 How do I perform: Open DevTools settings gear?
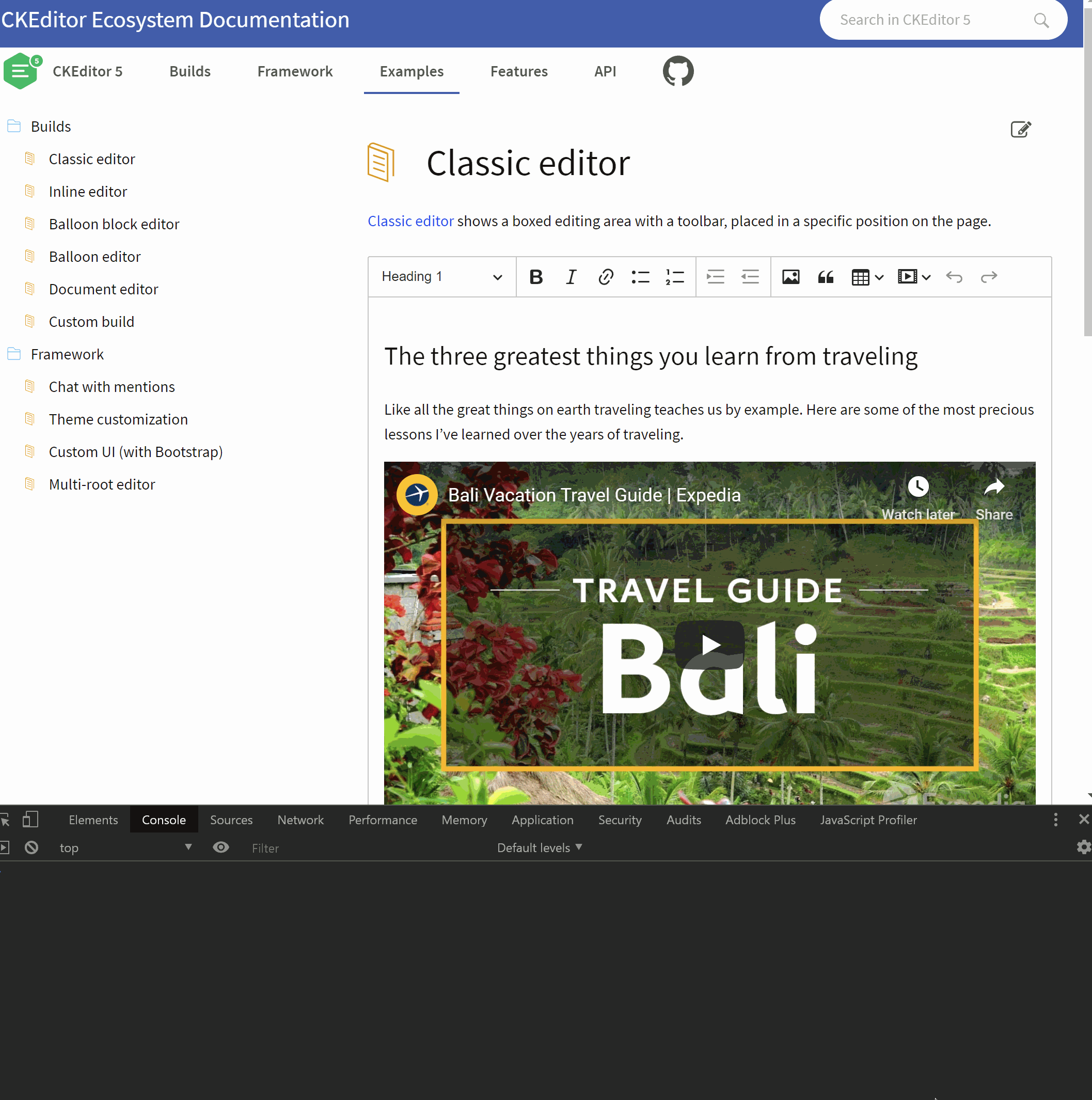coord(1083,847)
